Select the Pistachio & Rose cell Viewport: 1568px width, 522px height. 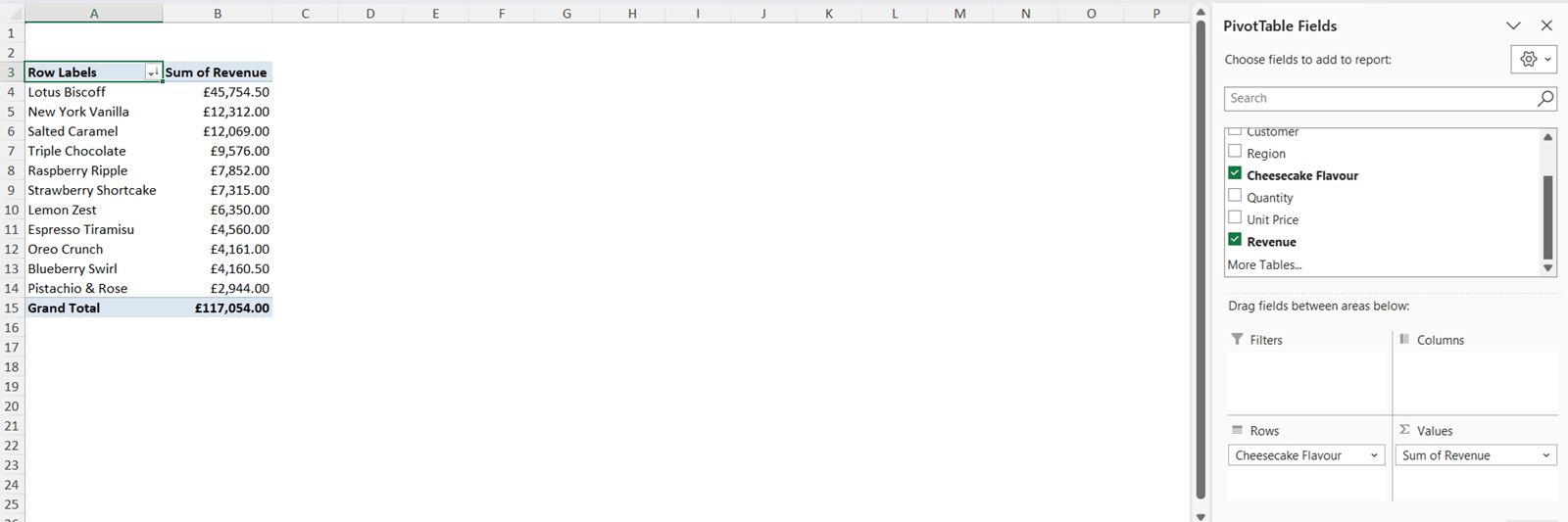[x=94, y=288]
